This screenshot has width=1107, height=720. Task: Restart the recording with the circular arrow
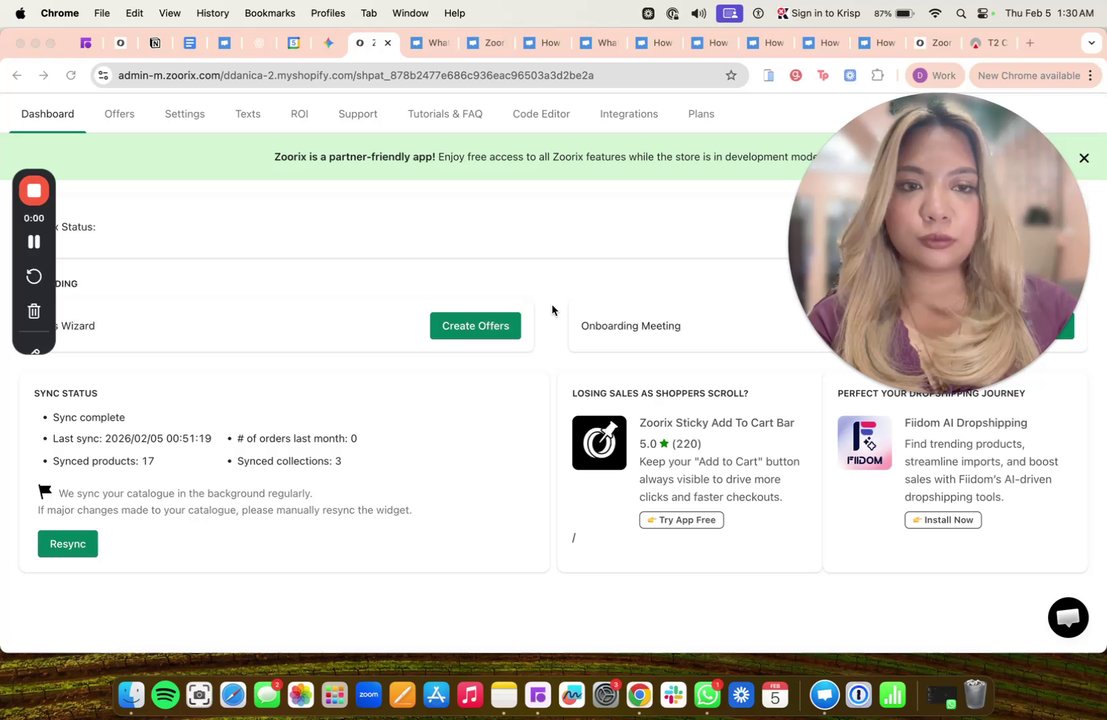[34, 276]
